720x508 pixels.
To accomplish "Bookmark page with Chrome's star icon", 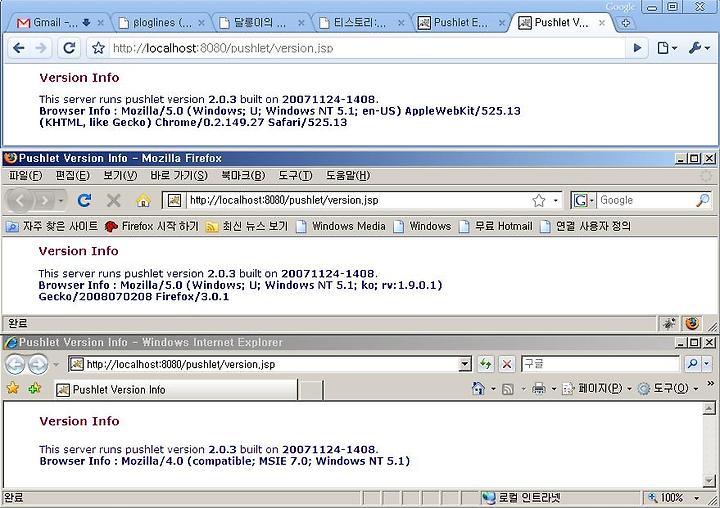I will (x=98, y=48).
